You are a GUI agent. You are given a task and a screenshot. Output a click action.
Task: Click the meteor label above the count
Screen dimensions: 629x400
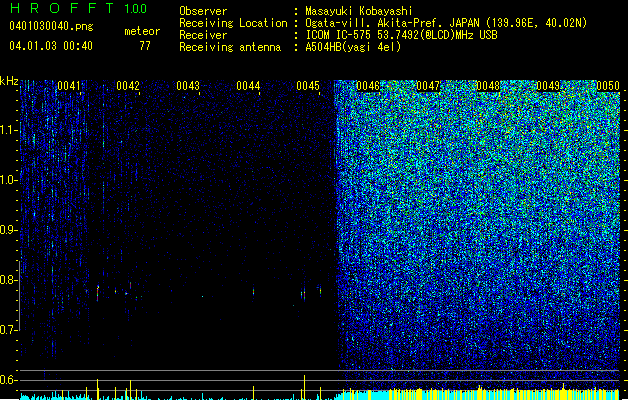coord(142,31)
